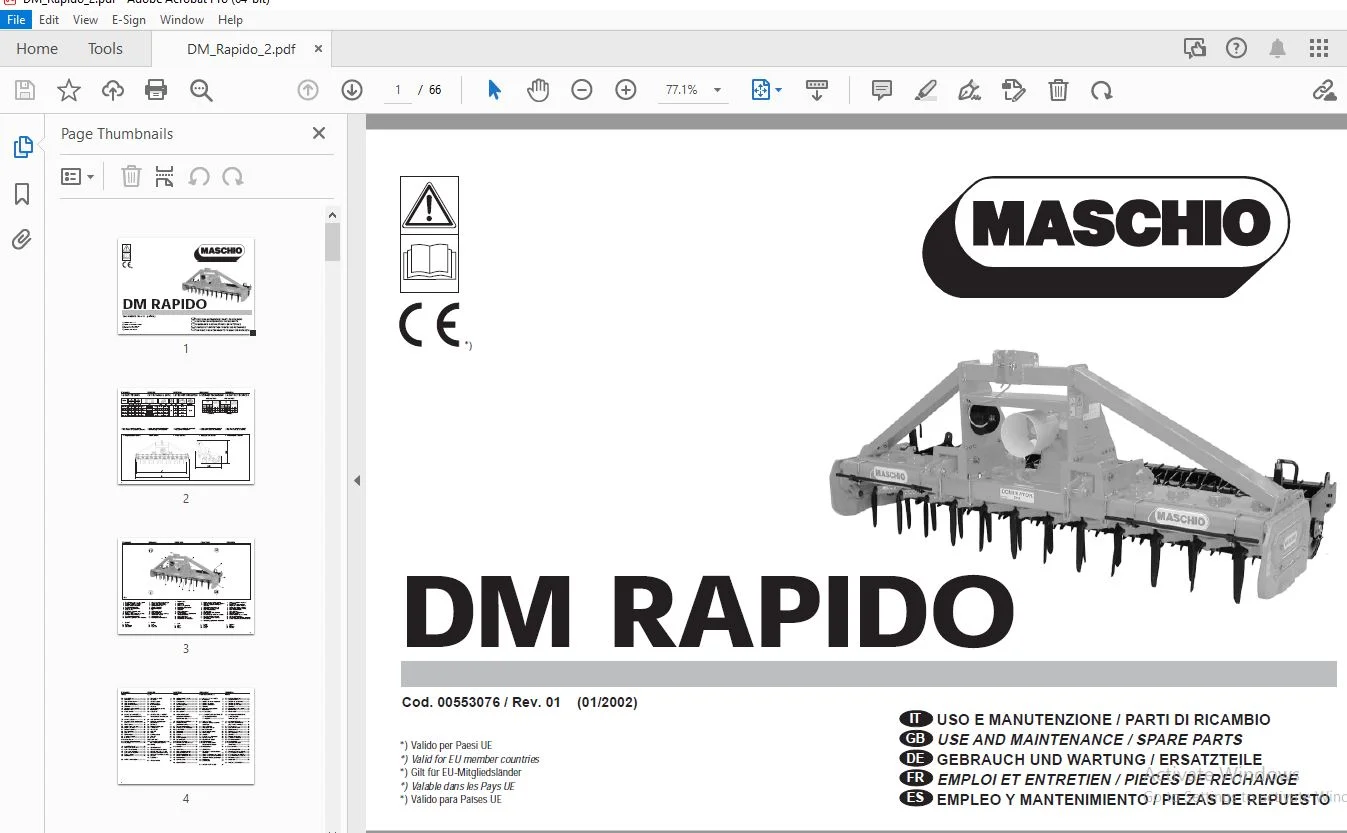1347x833 pixels.
Task: Open the apps grid icon in header
Action: [x=1320, y=48]
